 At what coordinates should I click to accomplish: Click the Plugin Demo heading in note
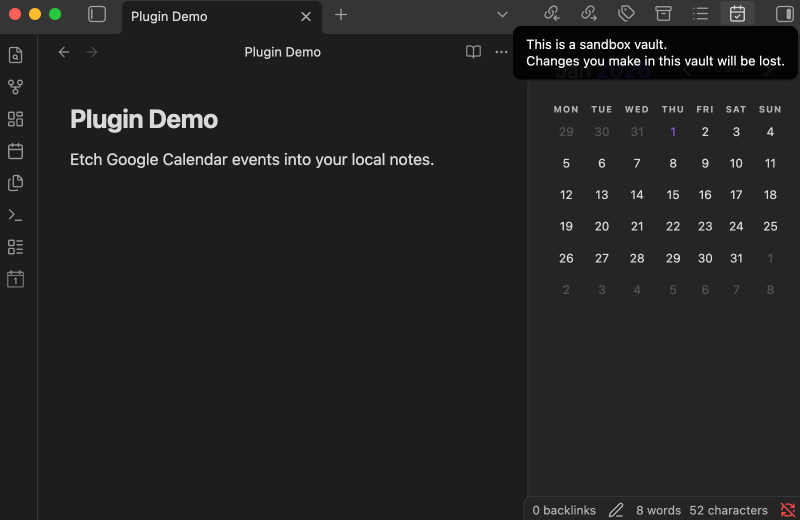[x=144, y=119]
